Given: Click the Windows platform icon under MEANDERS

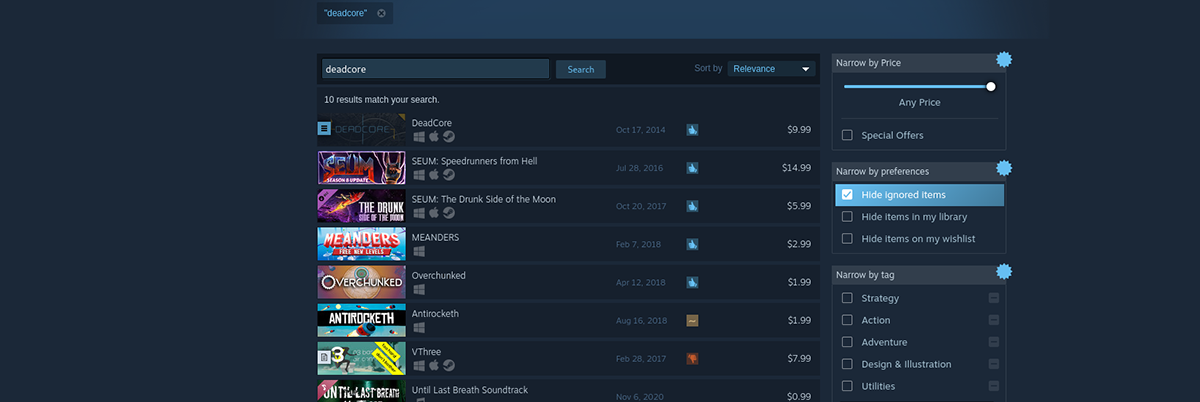Looking at the screenshot, I should 419,250.
